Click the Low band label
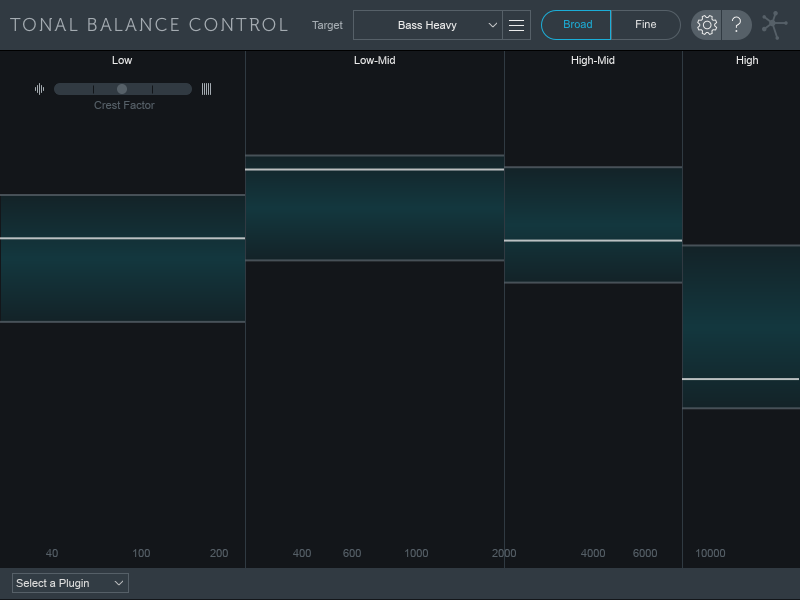The image size is (800, 600). (x=122, y=60)
